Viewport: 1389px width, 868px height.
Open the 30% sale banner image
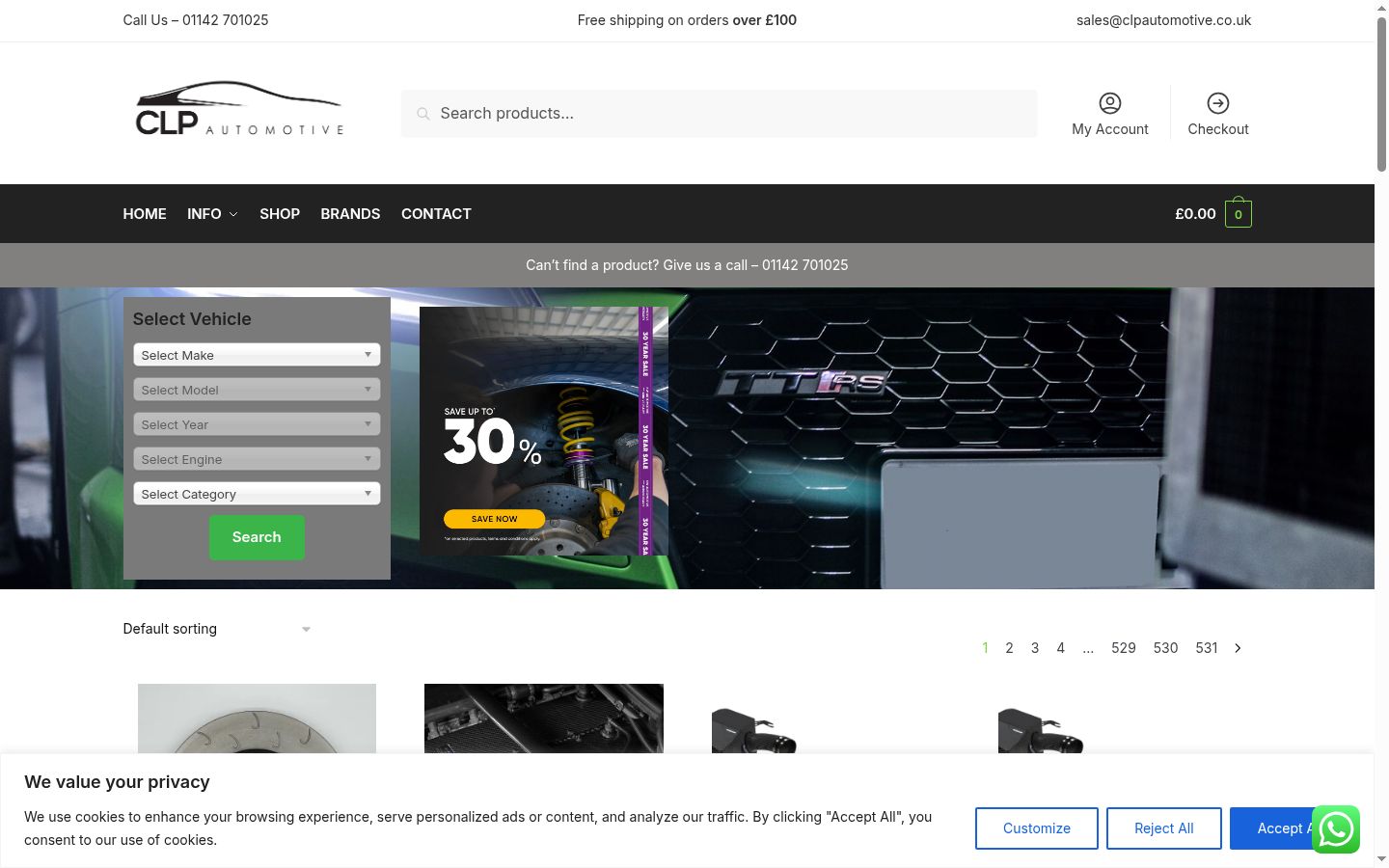[544, 431]
